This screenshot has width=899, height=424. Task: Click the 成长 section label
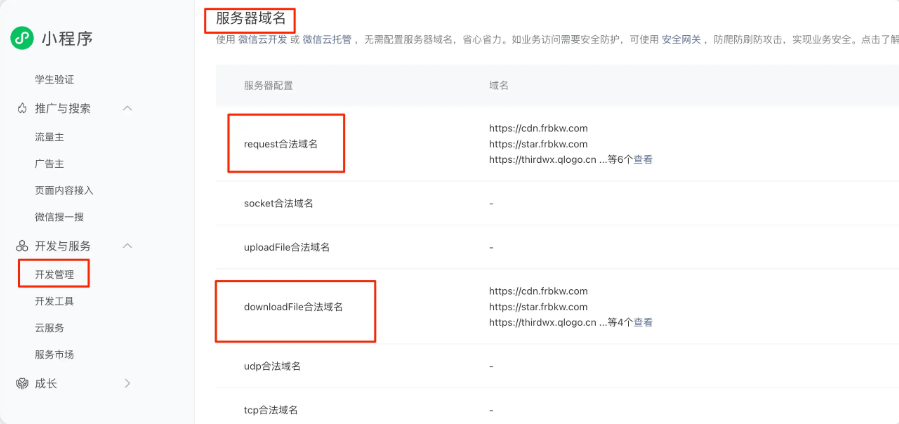(x=46, y=384)
